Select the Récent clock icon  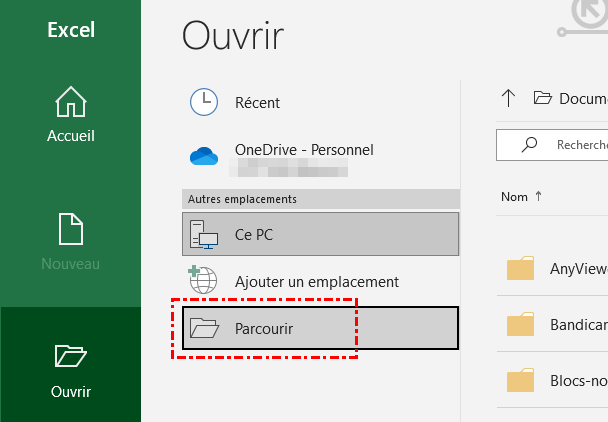click(204, 102)
